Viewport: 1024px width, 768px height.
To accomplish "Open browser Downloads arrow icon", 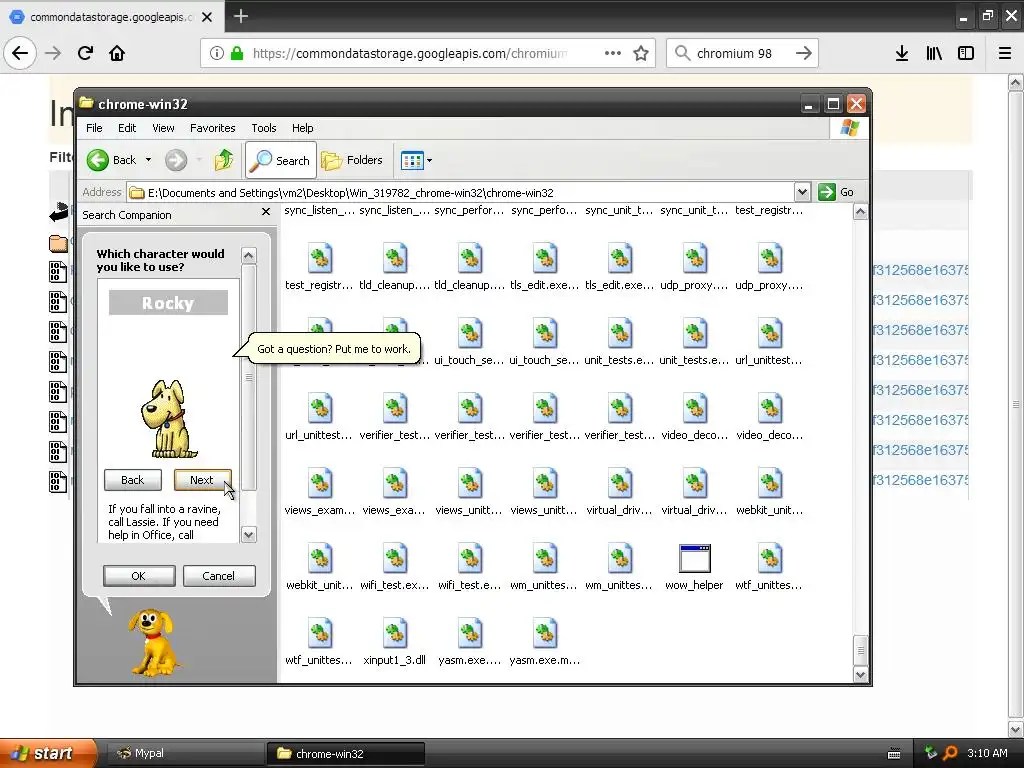I will pyautogui.click(x=902, y=54).
